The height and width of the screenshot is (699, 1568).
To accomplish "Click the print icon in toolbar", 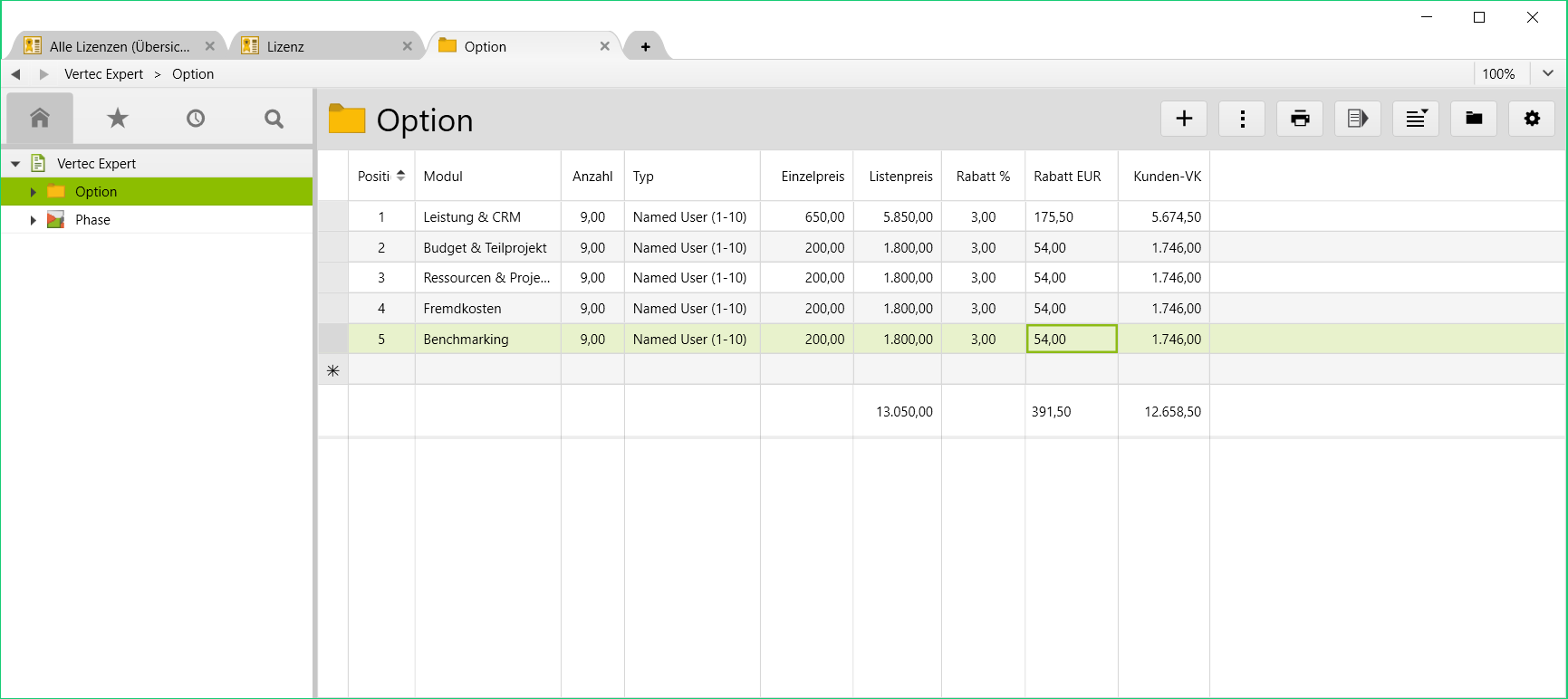I will (x=1300, y=119).
